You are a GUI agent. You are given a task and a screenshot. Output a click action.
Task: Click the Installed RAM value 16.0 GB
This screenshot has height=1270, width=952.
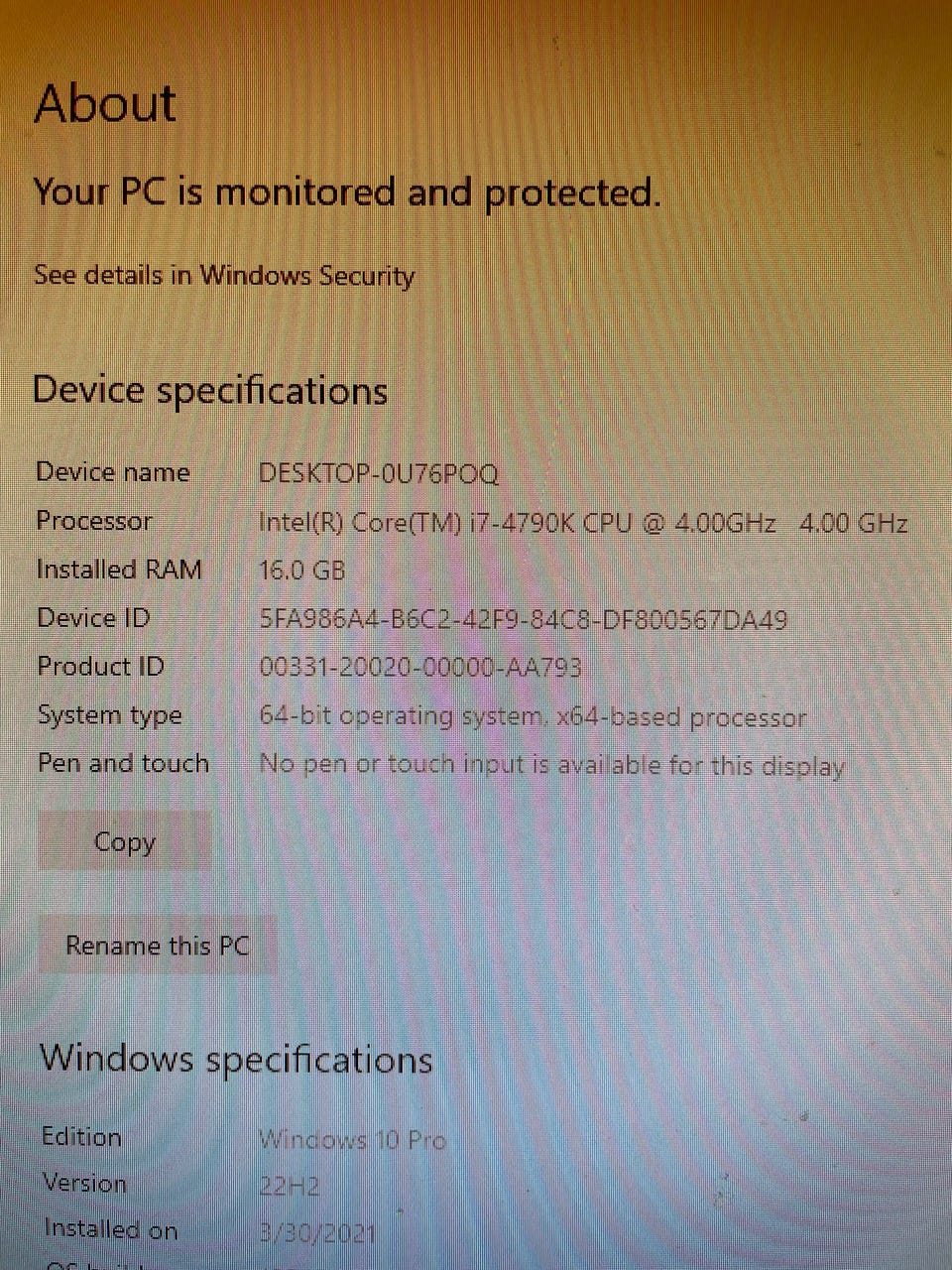click(x=301, y=571)
